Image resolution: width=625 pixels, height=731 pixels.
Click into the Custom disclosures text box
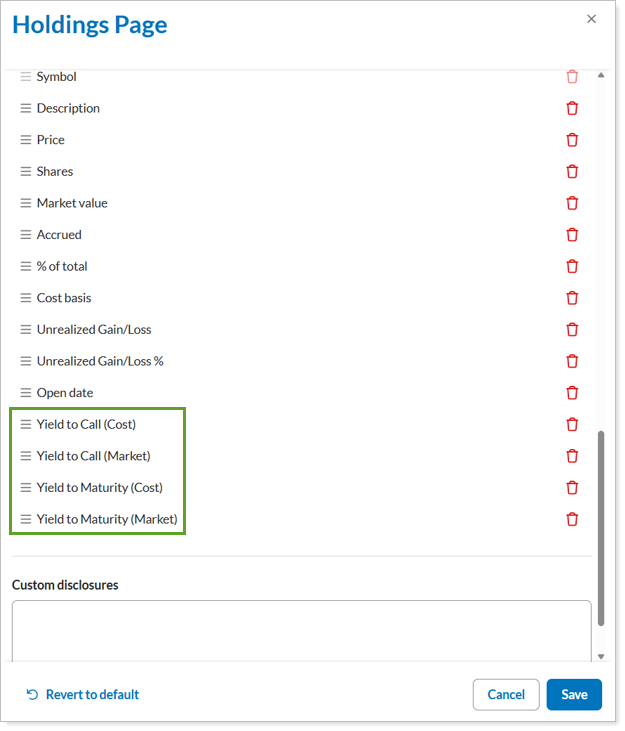pos(301,630)
